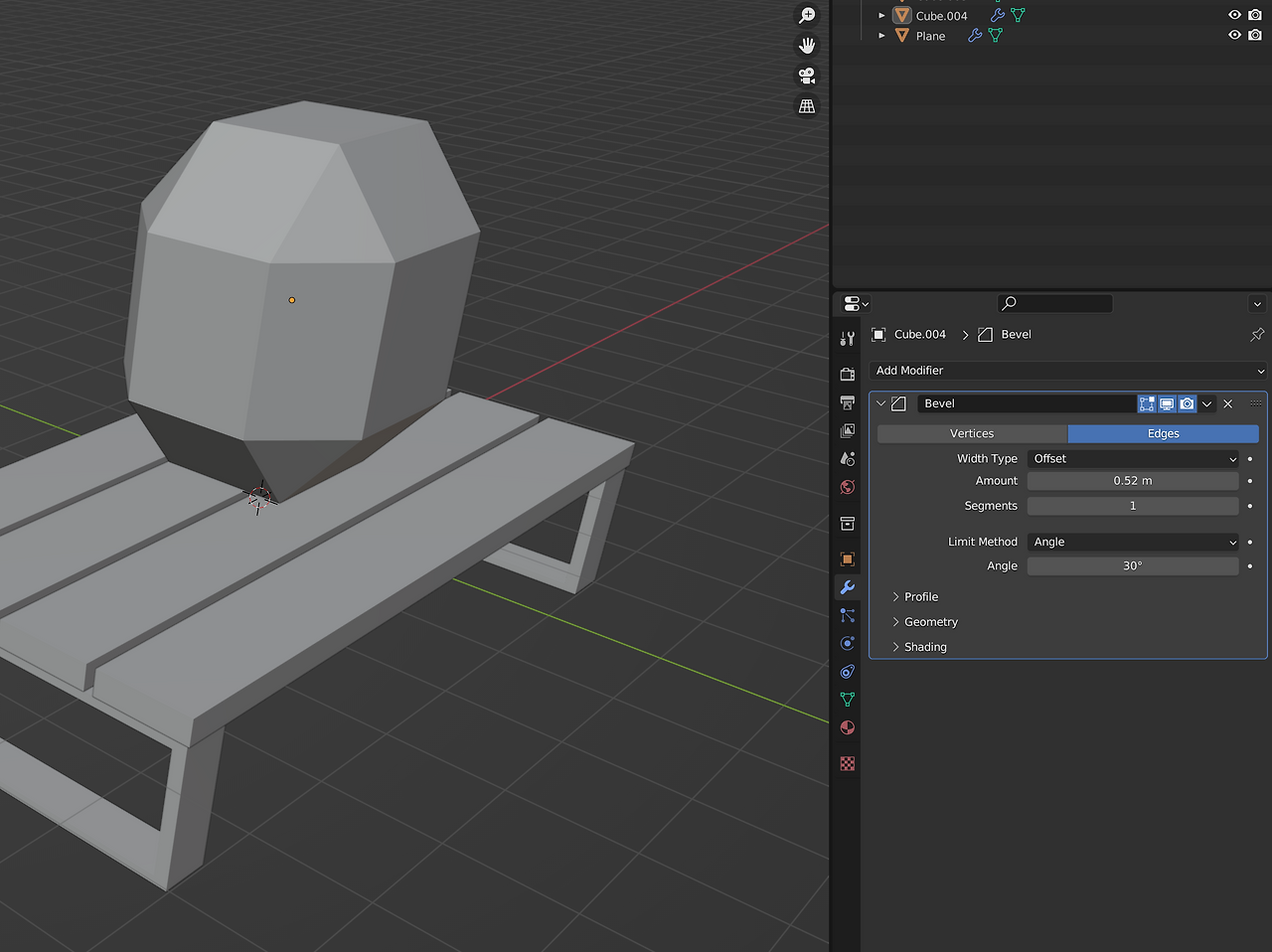Expand the Geometry subpanel
The height and width of the screenshot is (952, 1272).
924,621
